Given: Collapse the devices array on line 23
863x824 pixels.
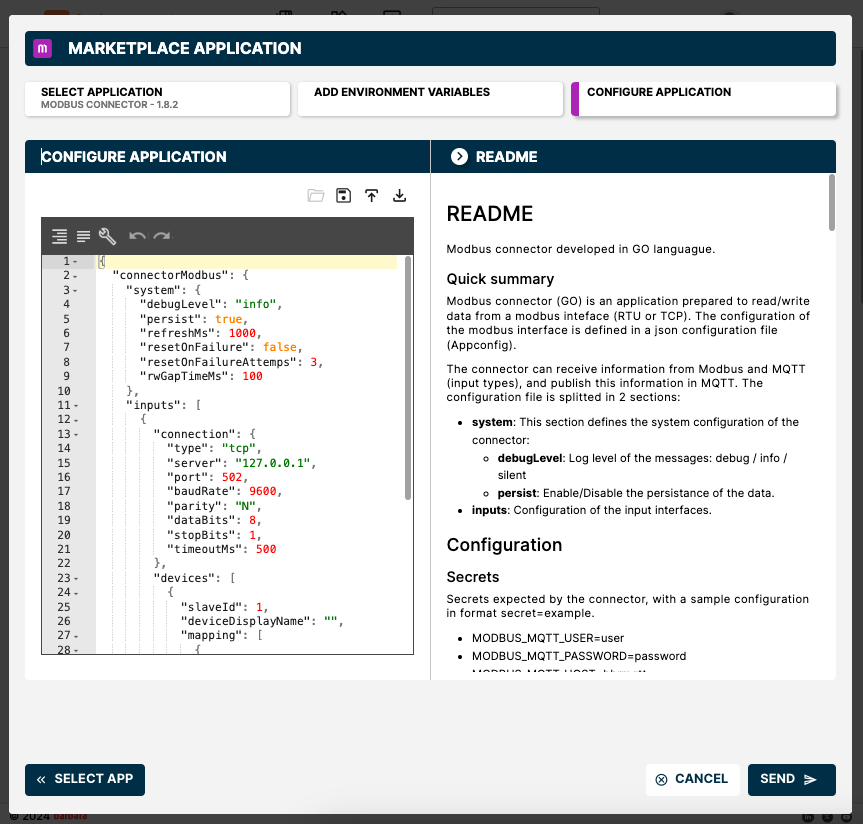Looking at the screenshot, I should coord(75,578).
